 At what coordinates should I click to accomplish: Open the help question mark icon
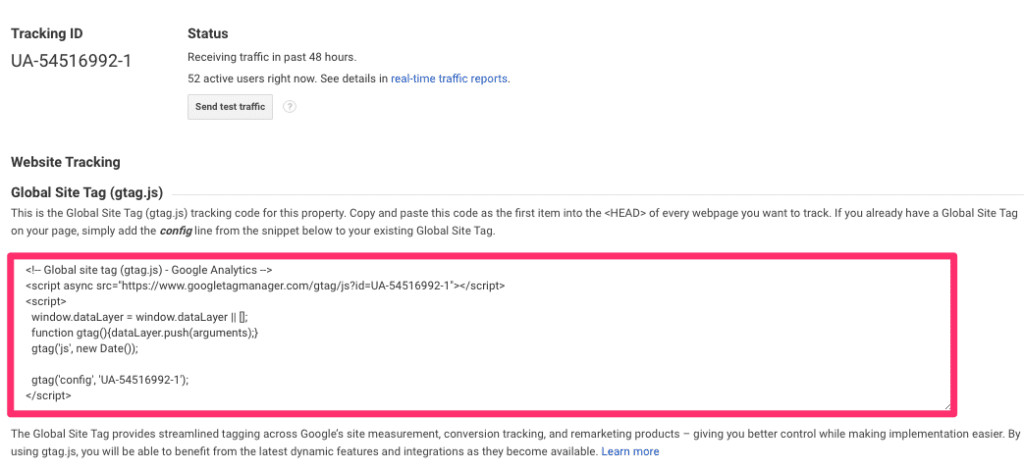tap(290, 107)
